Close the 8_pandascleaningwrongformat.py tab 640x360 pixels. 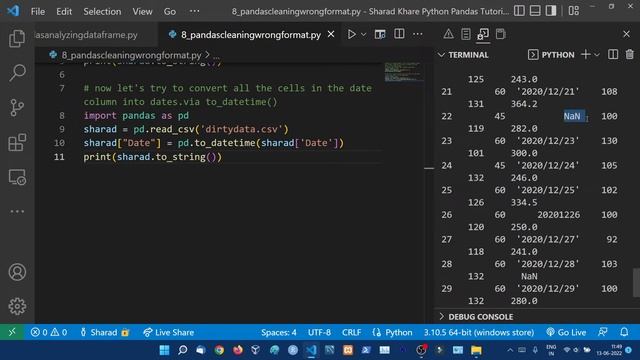coord(331,34)
